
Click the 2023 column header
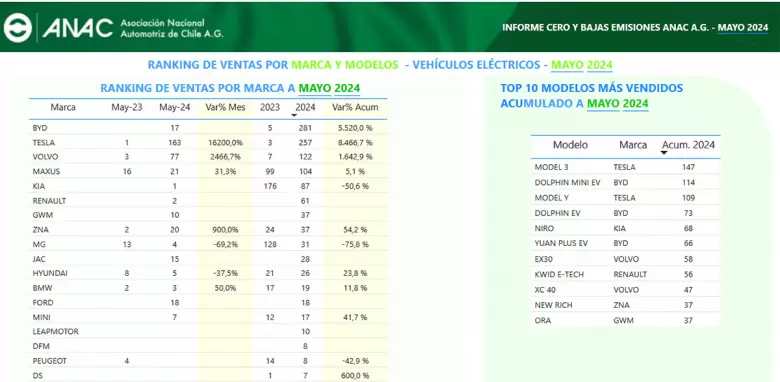click(270, 107)
